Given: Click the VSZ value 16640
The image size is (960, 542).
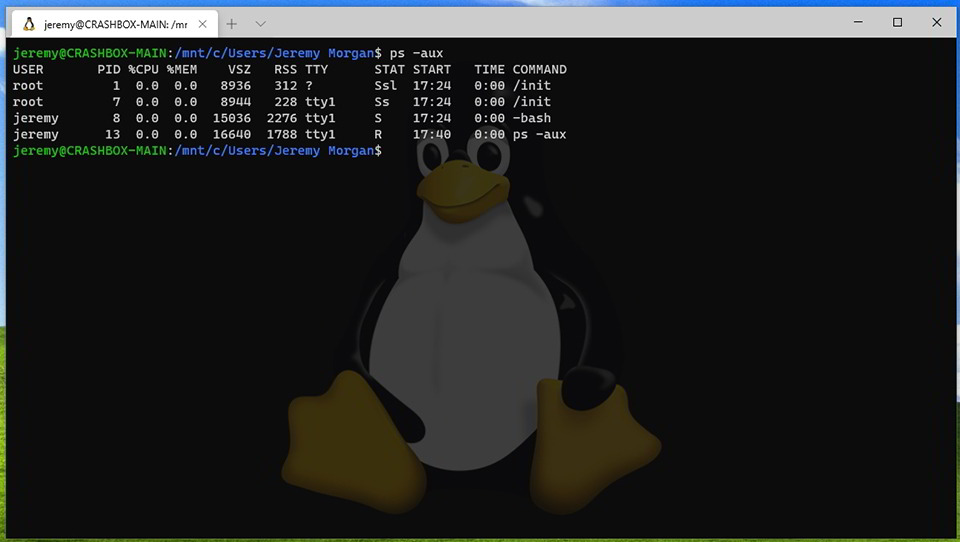Looking at the screenshot, I should 232,134.
